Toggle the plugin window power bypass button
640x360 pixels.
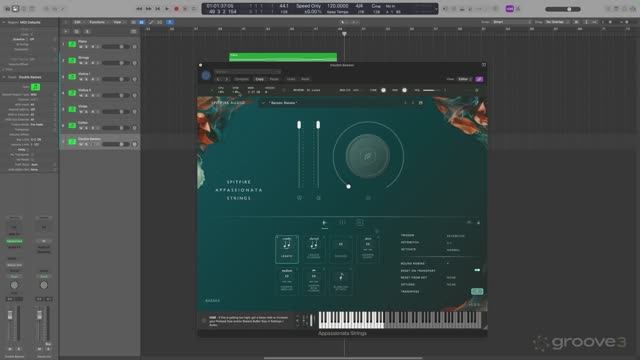pos(206,75)
